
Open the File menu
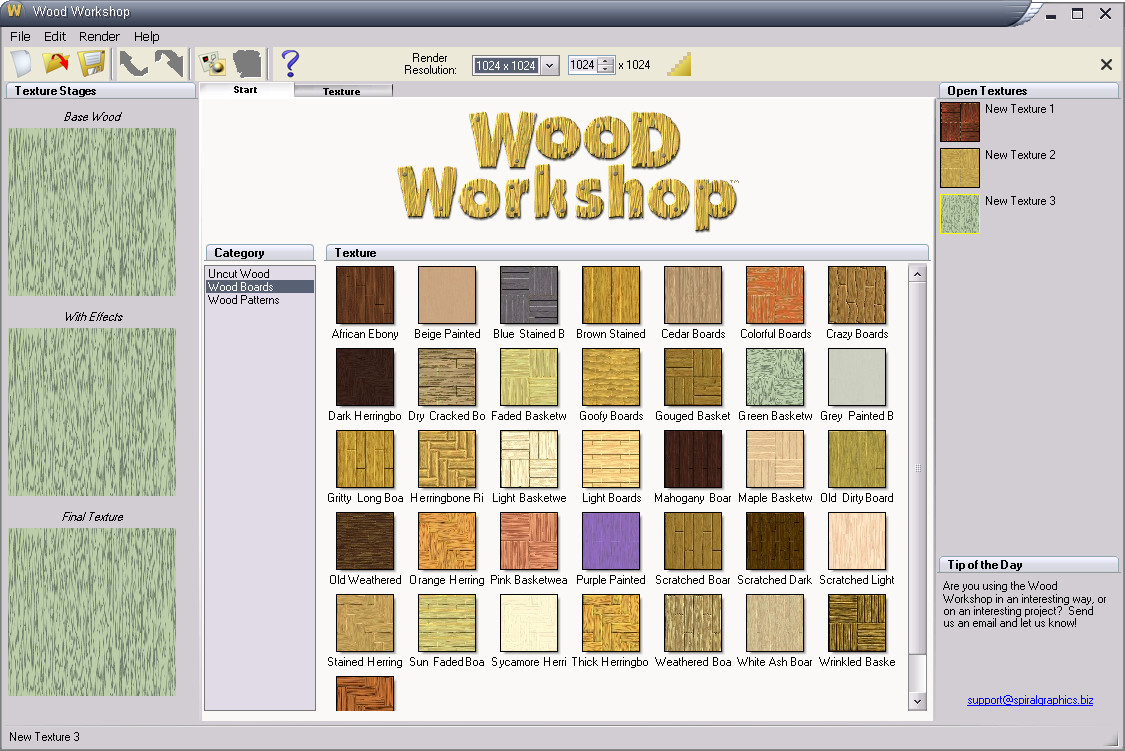pyautogui.click(x=20, y=37)
